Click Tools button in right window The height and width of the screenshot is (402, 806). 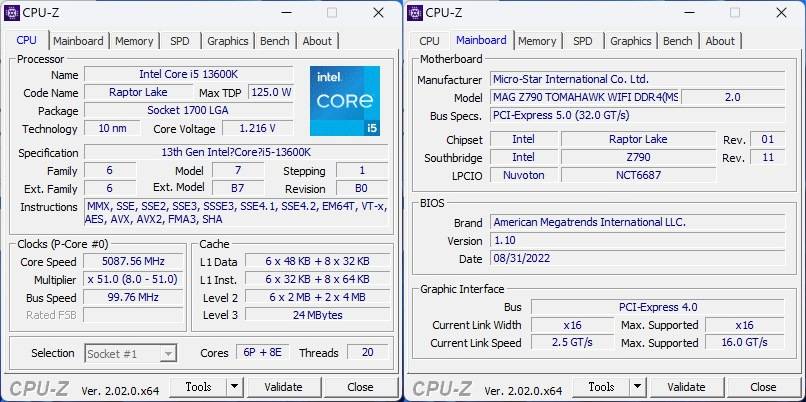(x=601, y=387)
